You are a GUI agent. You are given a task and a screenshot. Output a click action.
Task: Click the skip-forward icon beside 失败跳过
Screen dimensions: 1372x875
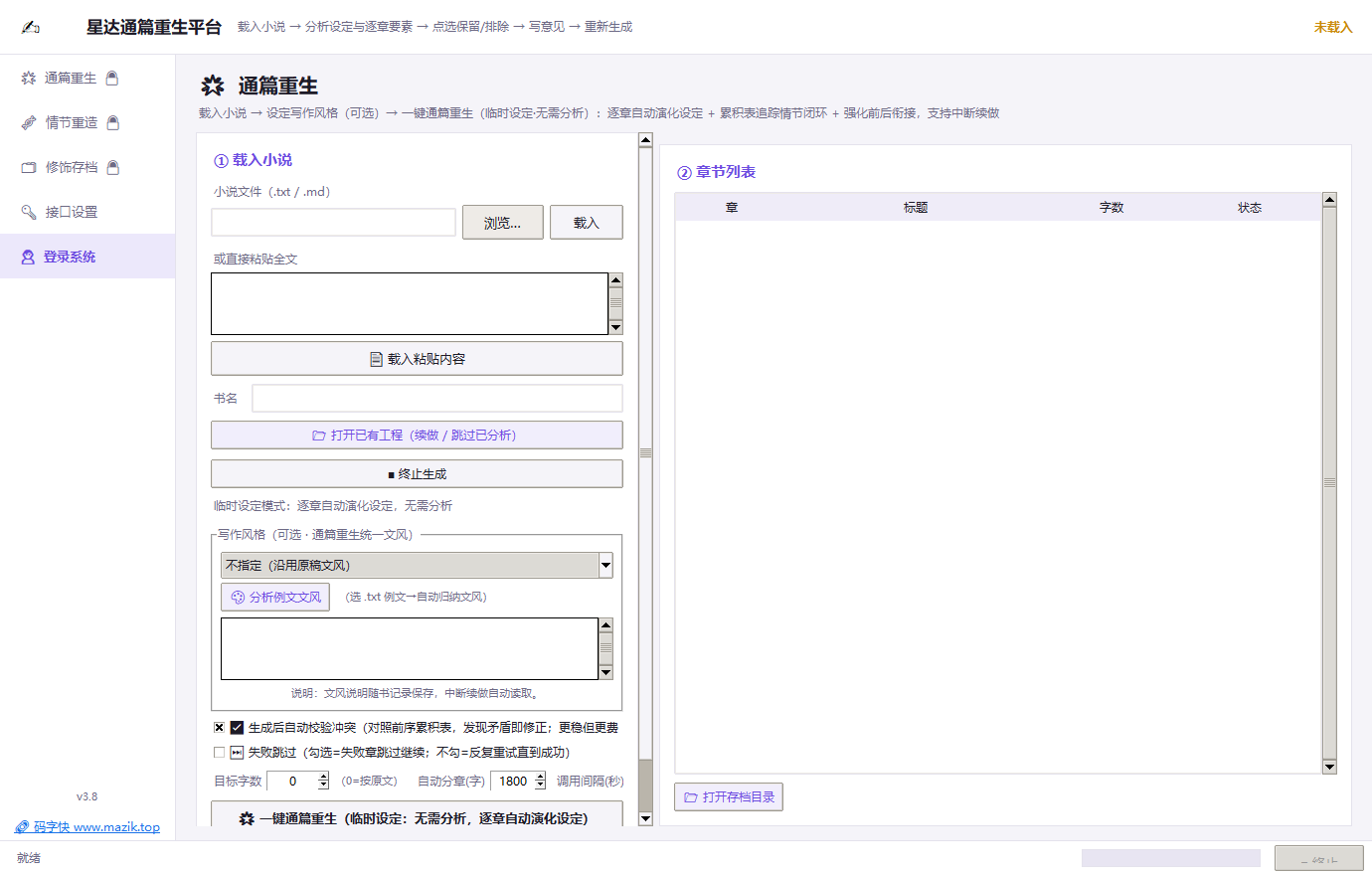[237, 753]
